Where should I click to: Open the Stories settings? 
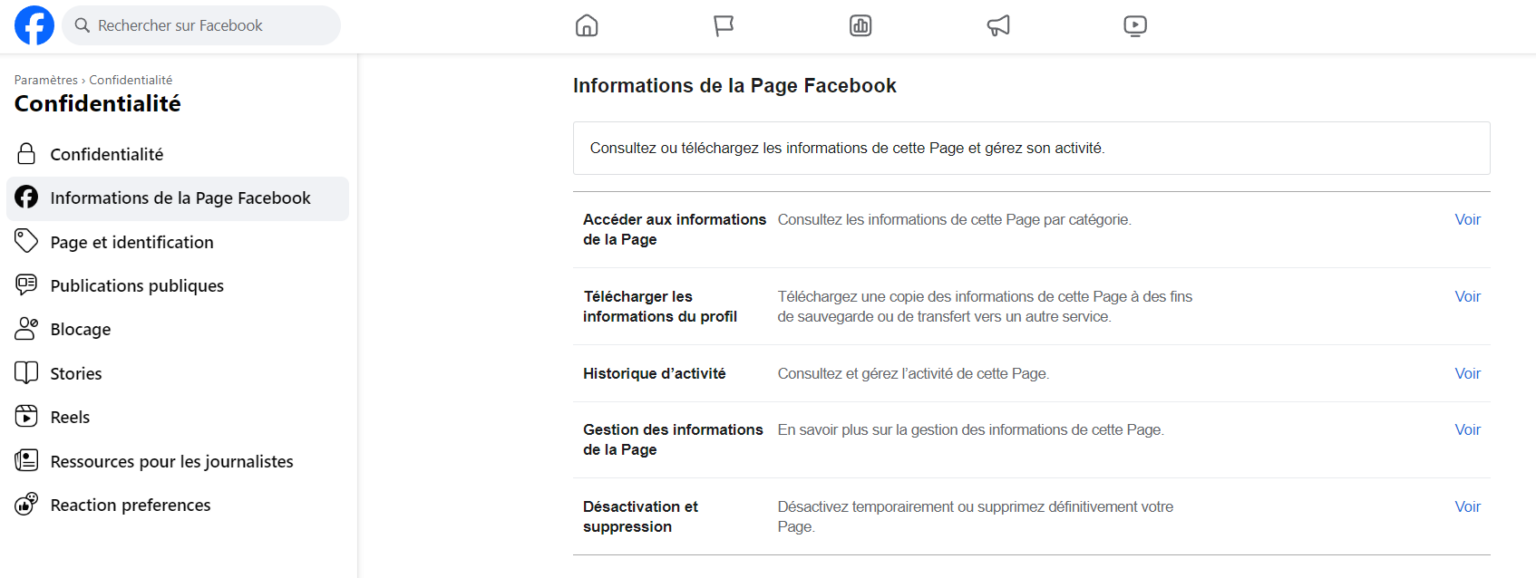[x=178, y=374]
